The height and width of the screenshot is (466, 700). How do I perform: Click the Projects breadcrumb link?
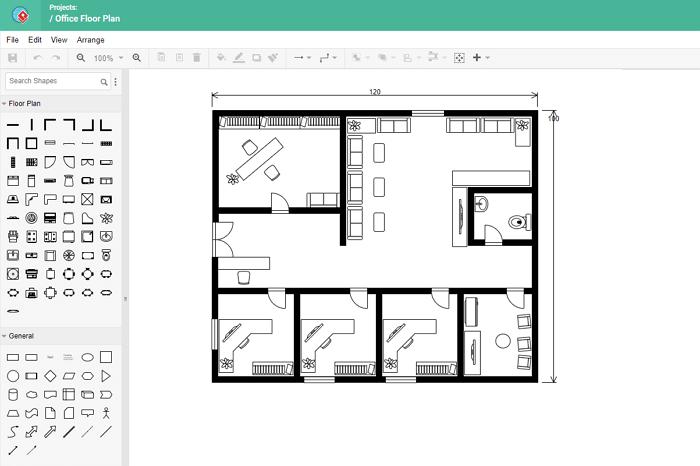click(63, 7)
